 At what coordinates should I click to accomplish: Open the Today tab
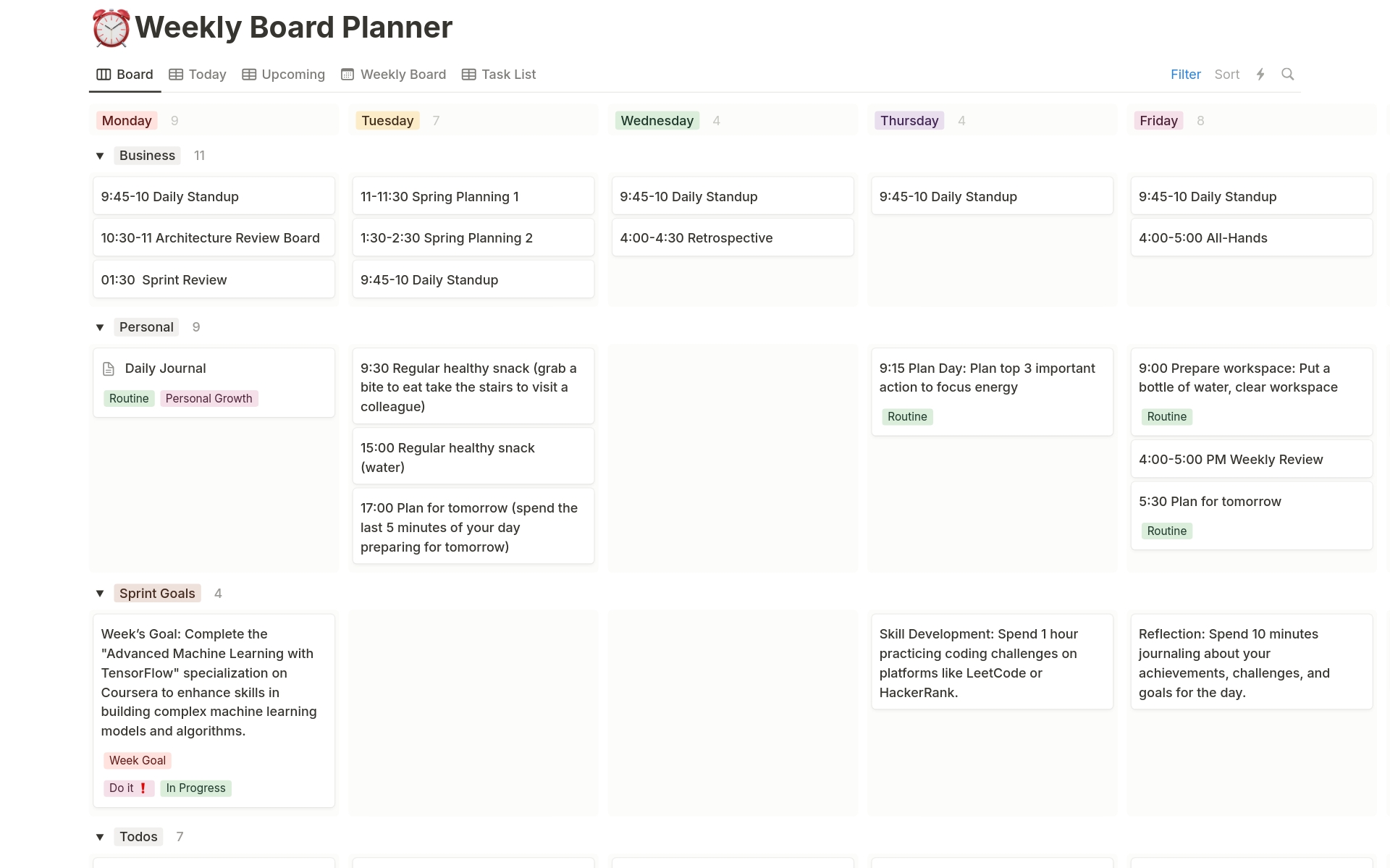(x=206, y=74)
